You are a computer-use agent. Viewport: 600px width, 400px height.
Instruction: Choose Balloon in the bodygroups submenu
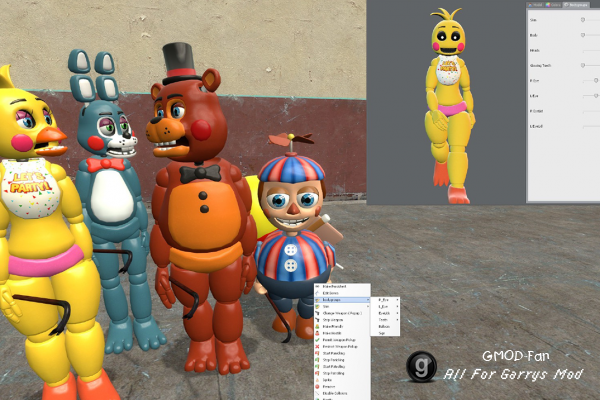[x=385, y=327]
